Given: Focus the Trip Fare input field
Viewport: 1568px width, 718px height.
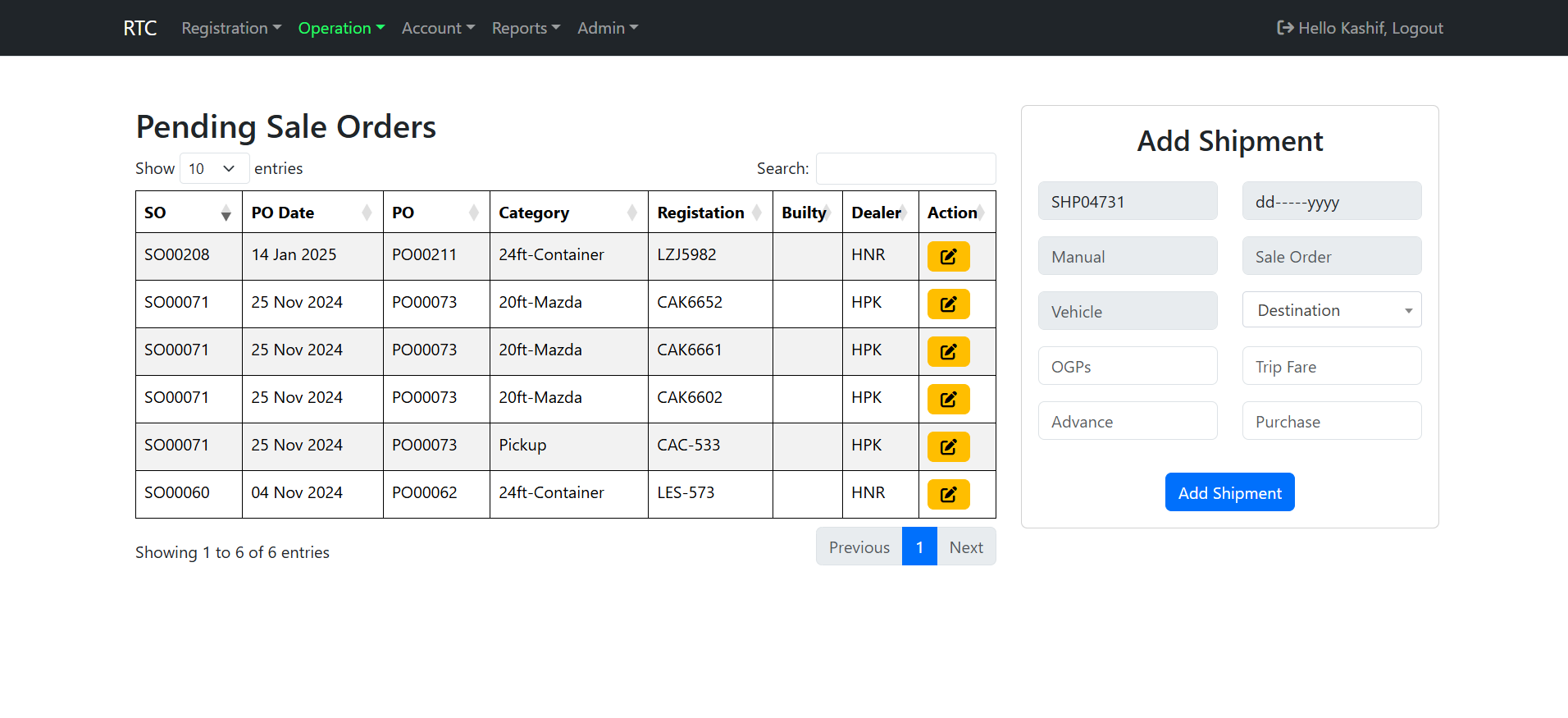Looking at the screenshot, I should 1331,366.
